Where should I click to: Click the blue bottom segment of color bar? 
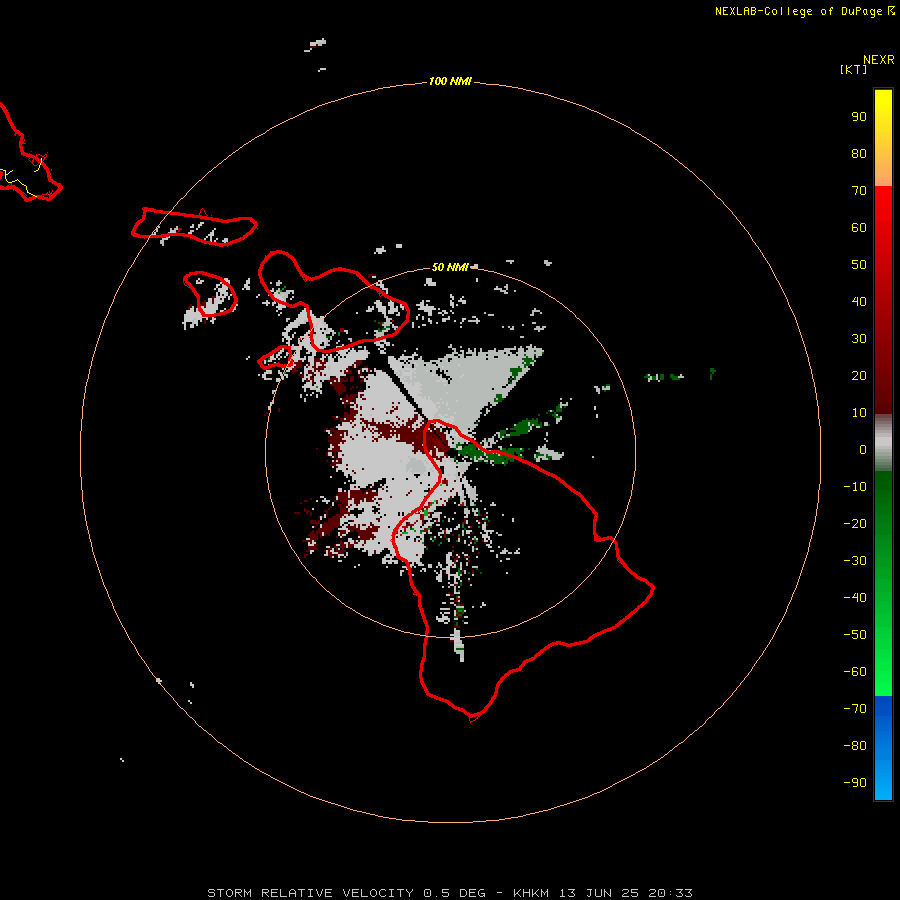coord(883,748)
